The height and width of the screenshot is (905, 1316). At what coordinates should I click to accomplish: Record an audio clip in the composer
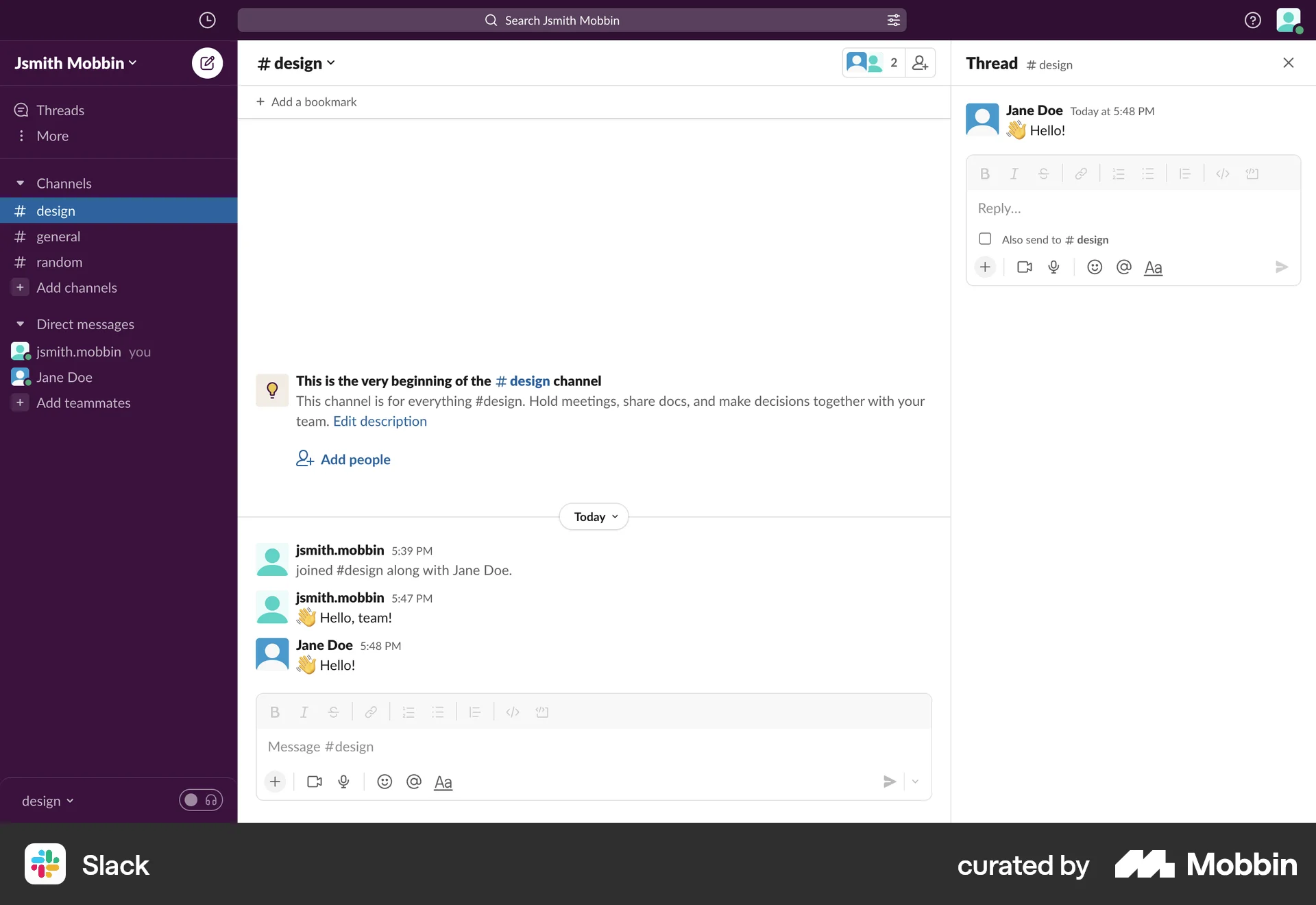(x=343, y=782)
